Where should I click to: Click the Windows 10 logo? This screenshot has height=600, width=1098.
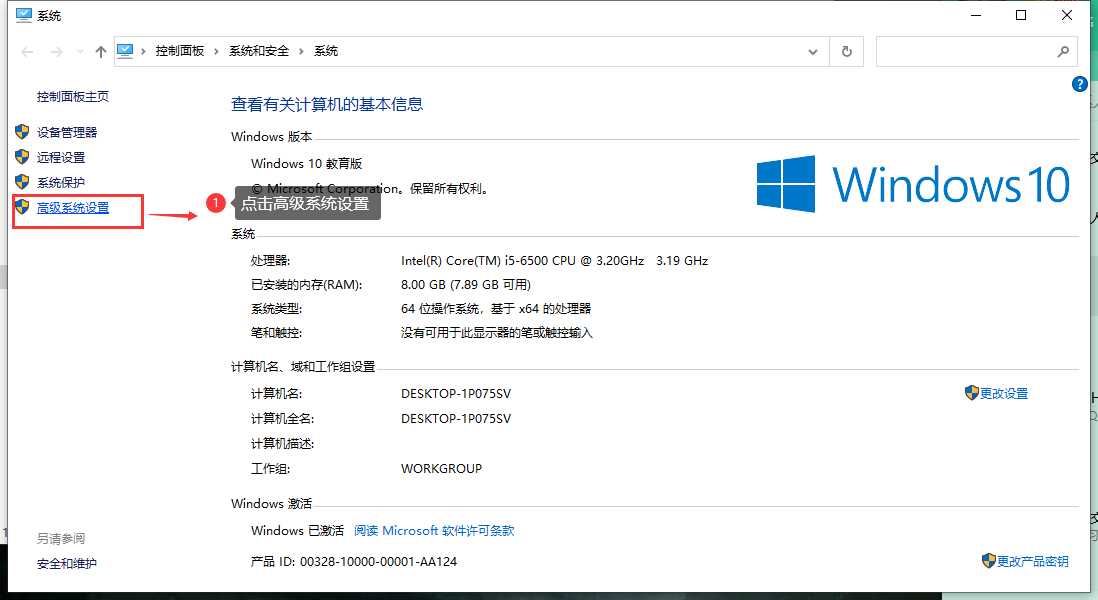(x=913, y=184)
